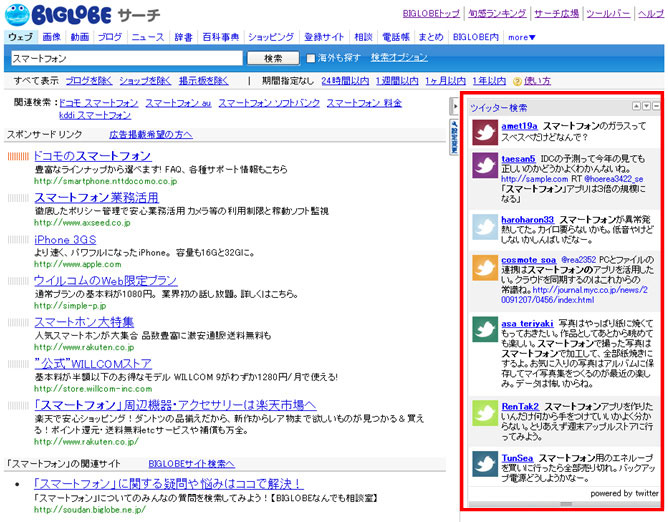The width and height of the screenshot is (668, 522).
Task: Filter results with 掲示板を除く
Action: 204,81
